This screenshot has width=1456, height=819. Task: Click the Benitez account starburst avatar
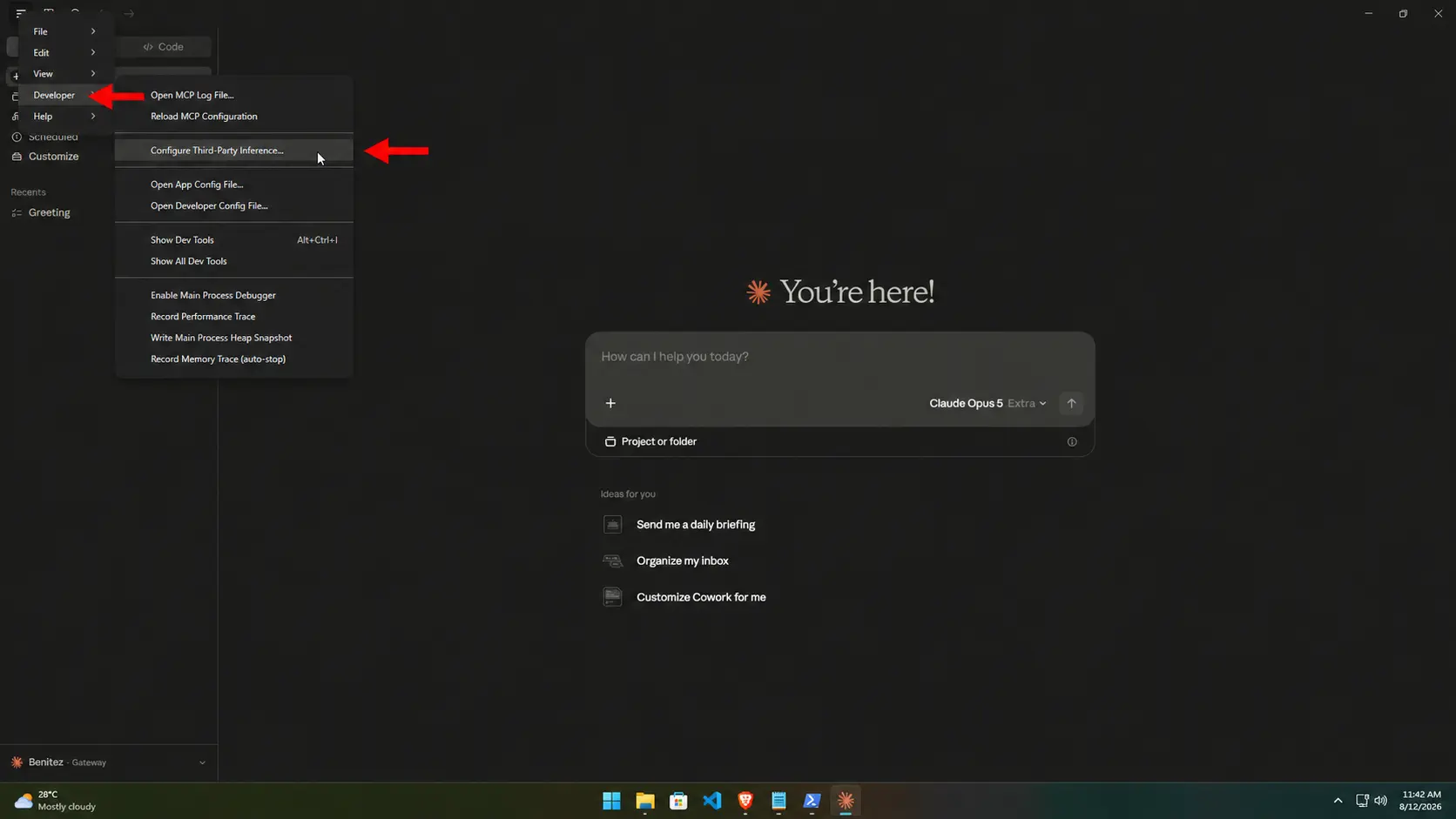17,762
